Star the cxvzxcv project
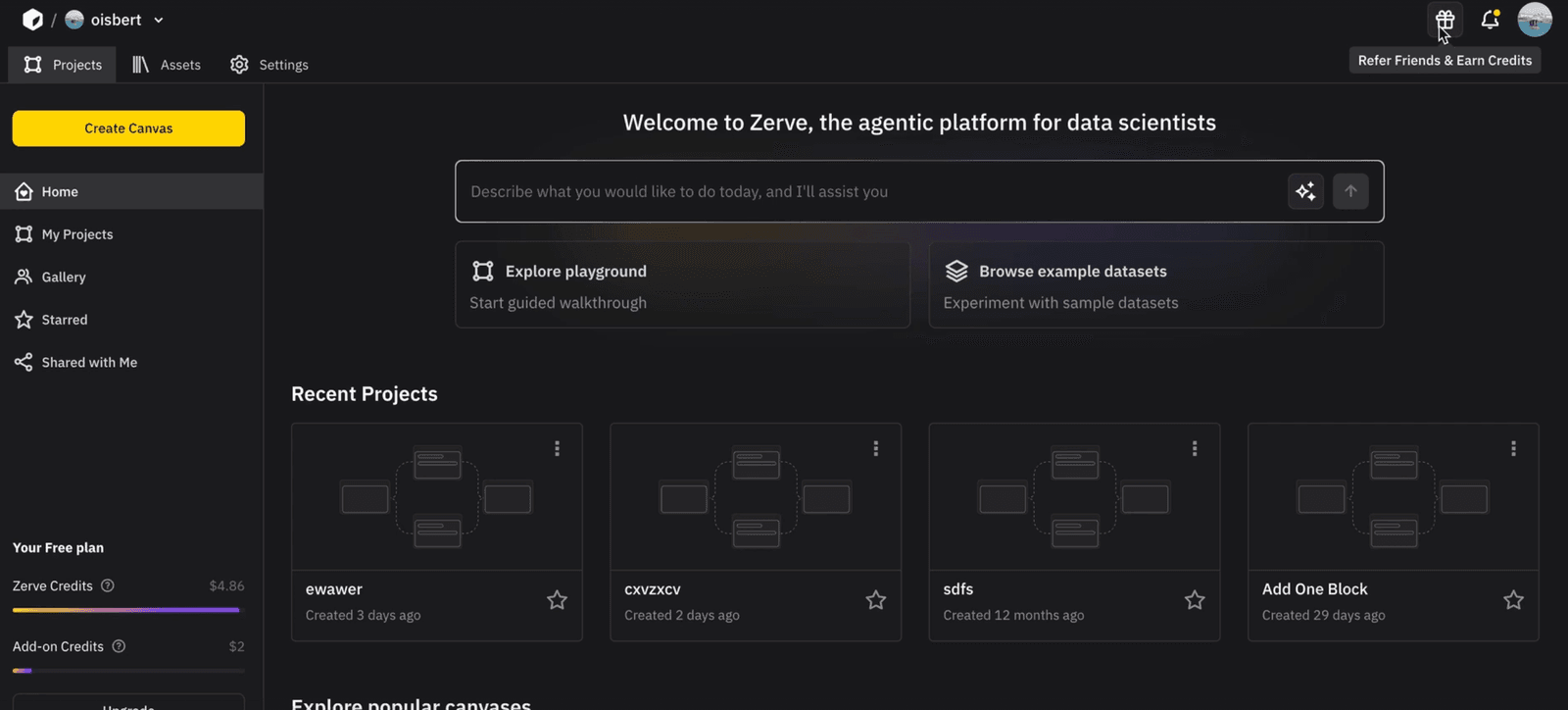The height and width of the screenshot is (710, 1568). (x=876, y=600)
